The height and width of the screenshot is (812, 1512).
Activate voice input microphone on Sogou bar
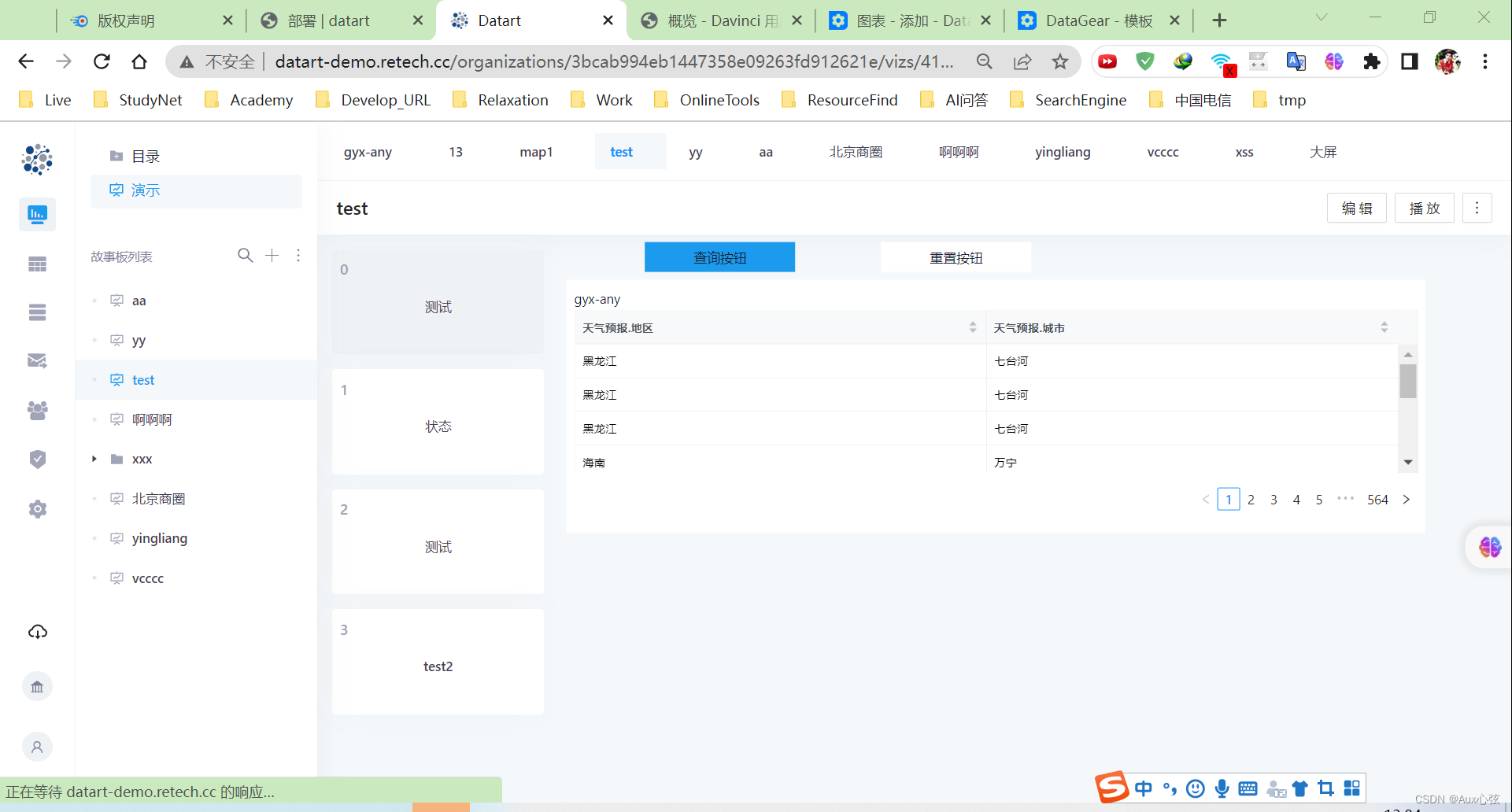pos(1222,788)
